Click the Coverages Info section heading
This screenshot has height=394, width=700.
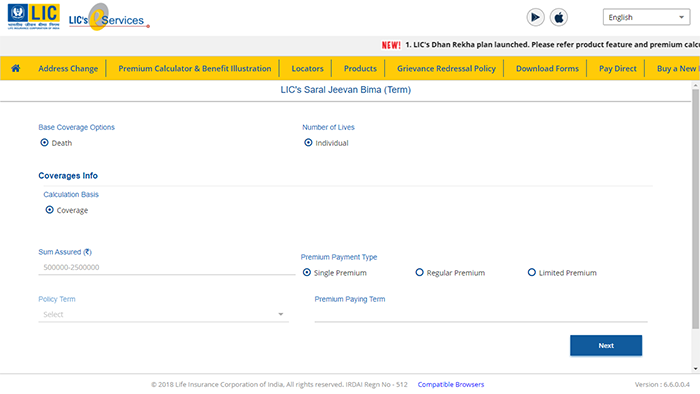click(68, 175)
